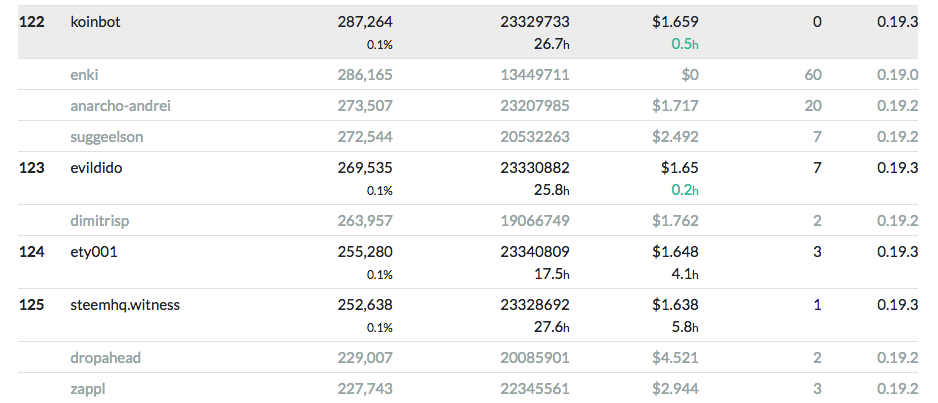Click the enki witness name

click(x=85, y=74)
